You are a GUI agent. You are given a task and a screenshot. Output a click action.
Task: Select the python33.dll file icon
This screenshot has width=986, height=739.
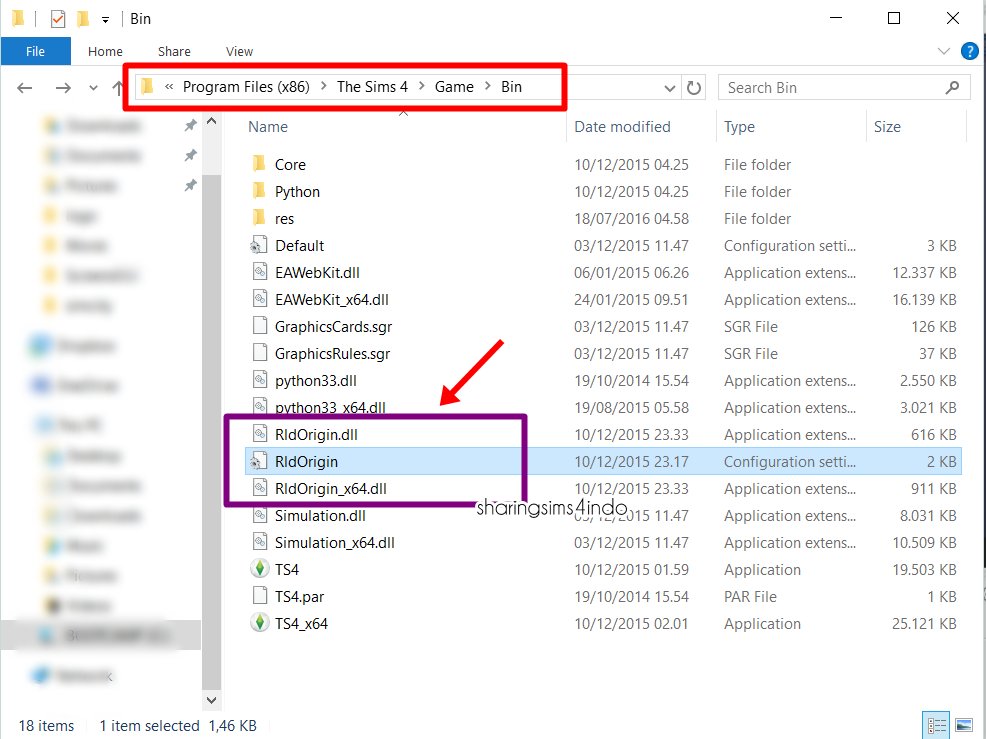pyautogui.click(x=260, y=381)
